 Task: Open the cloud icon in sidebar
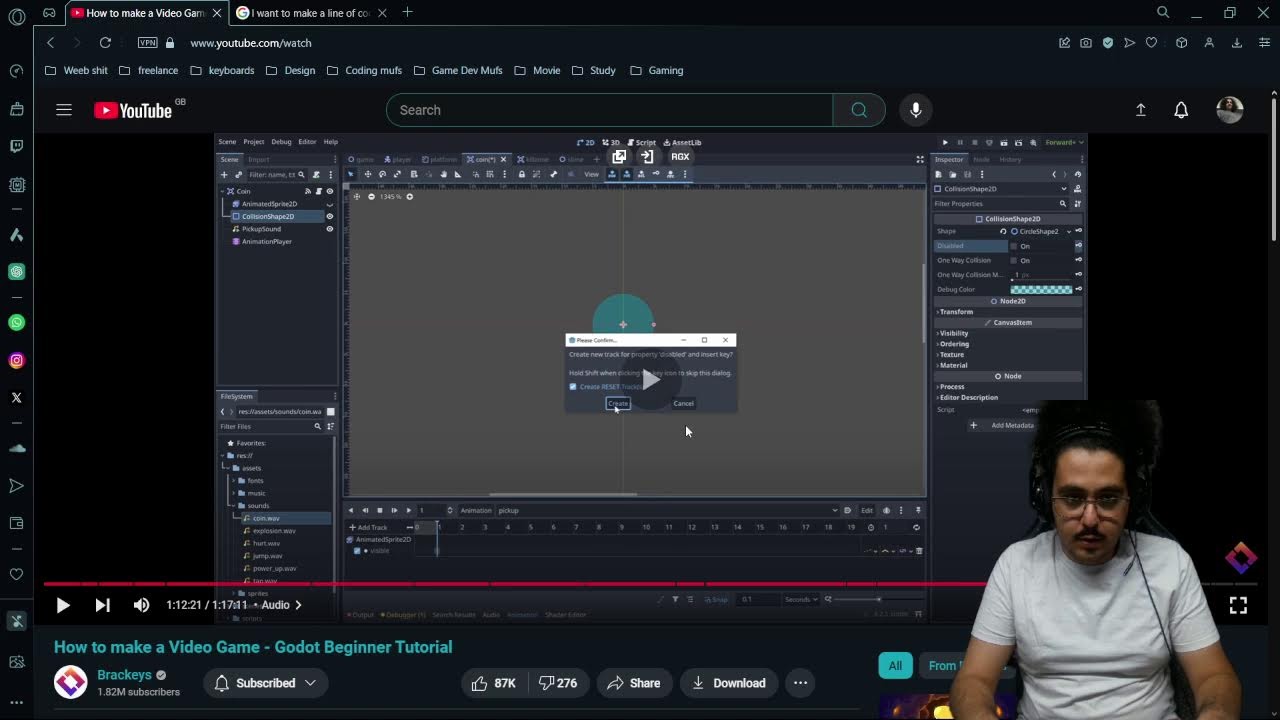[17, 448]
